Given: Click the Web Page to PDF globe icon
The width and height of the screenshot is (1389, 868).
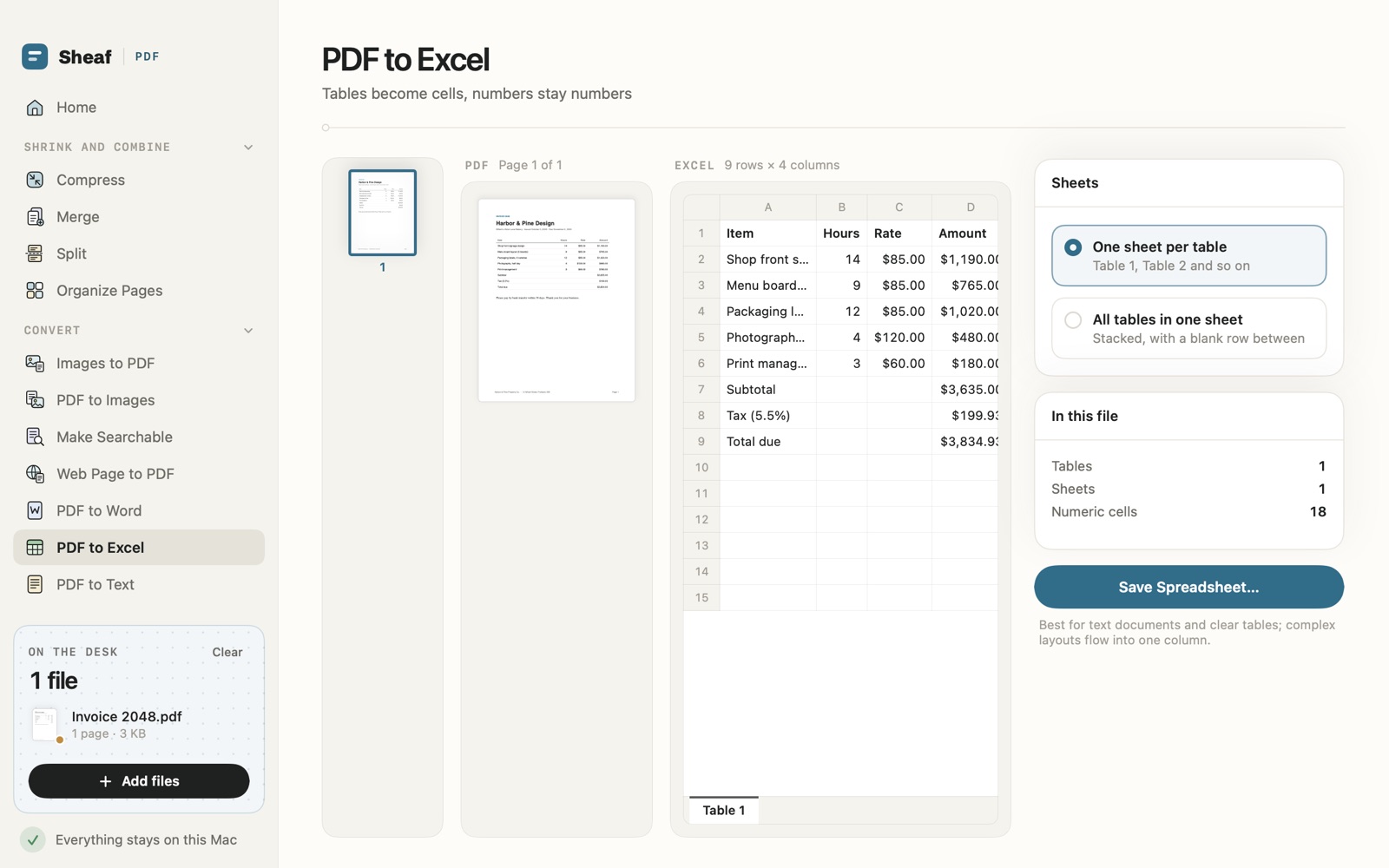Looking at the screenshot, I should pos(35,474).
